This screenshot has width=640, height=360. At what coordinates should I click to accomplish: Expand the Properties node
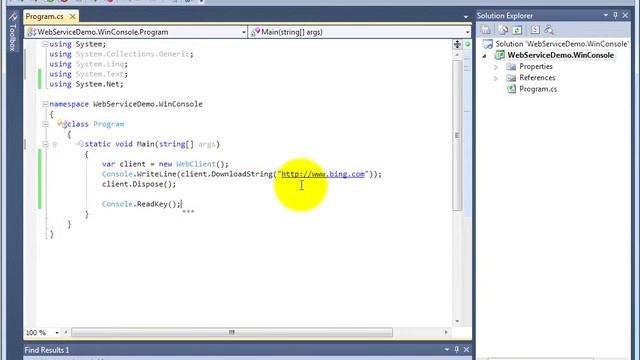[x=496, y=67]
